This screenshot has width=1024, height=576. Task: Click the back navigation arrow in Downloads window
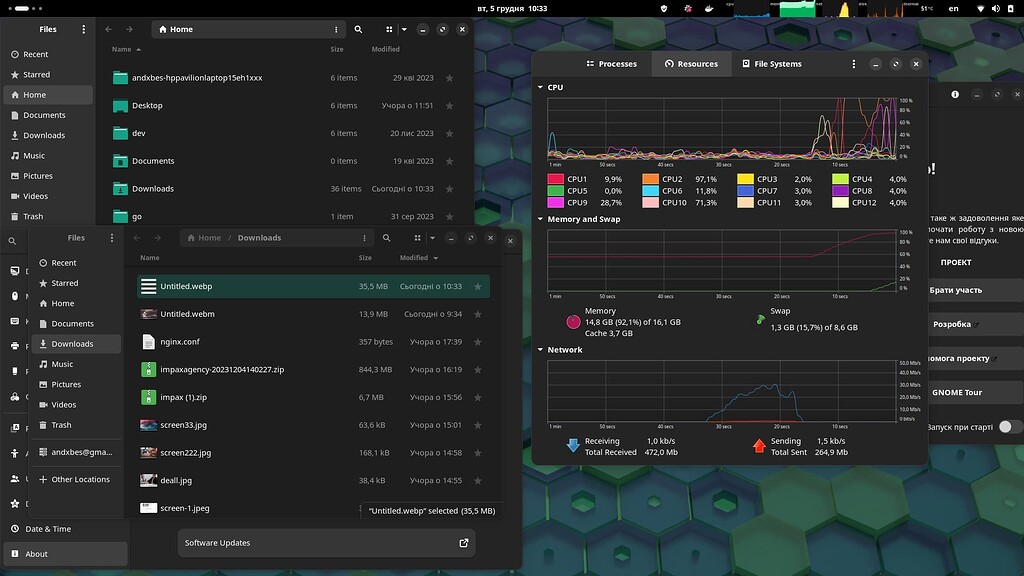[x=136, y=238]
